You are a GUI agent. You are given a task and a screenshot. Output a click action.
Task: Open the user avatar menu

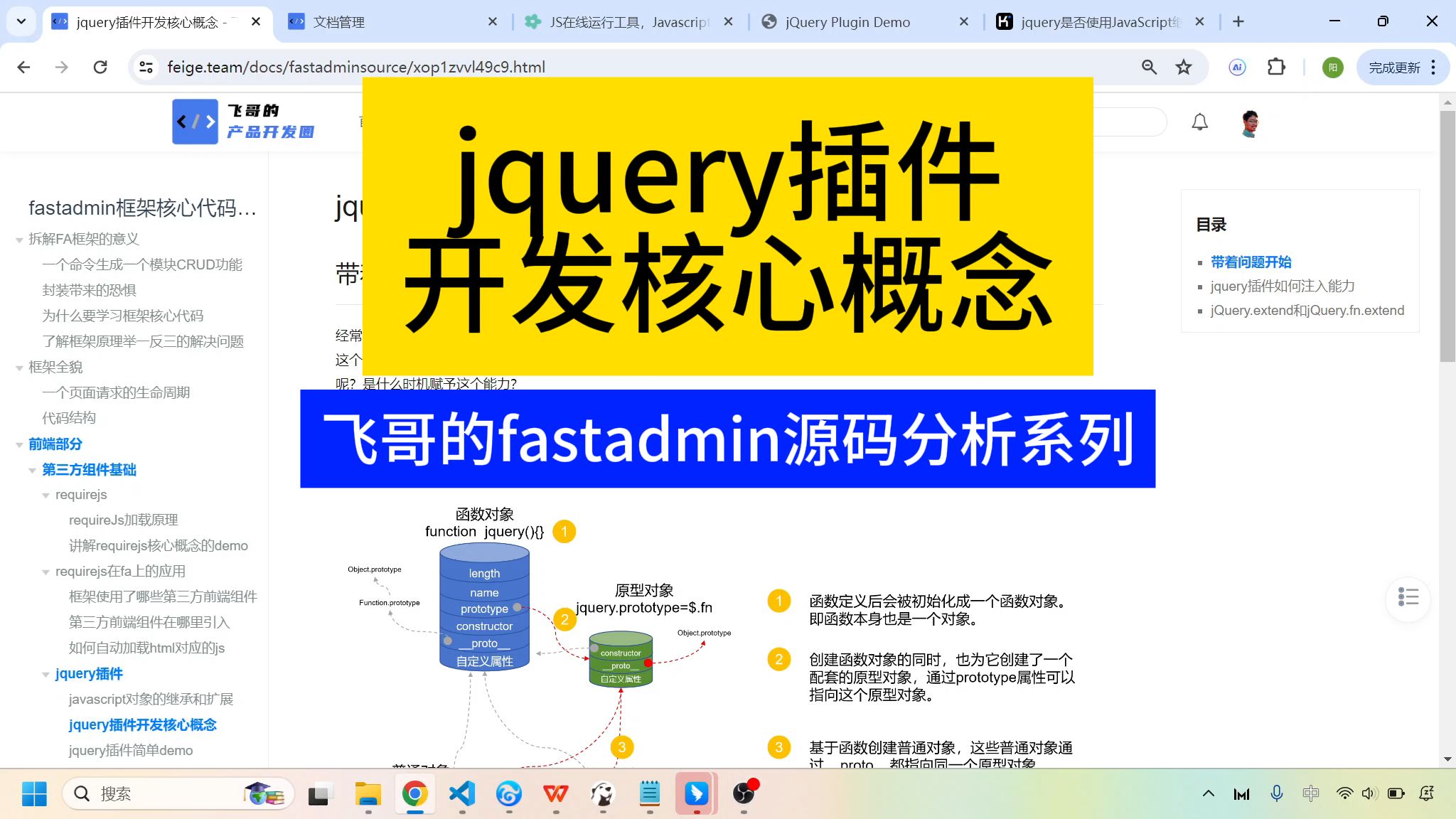click(1250, 123)
